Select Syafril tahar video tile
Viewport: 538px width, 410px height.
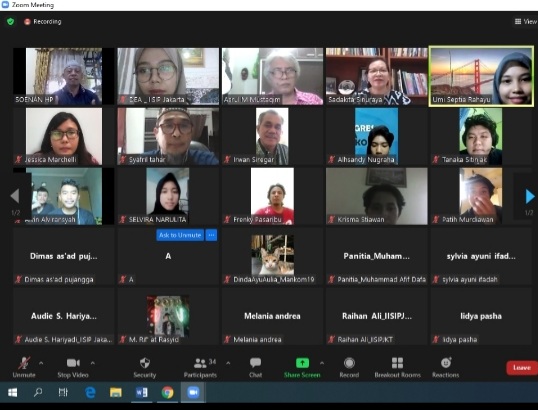(168, 136)
